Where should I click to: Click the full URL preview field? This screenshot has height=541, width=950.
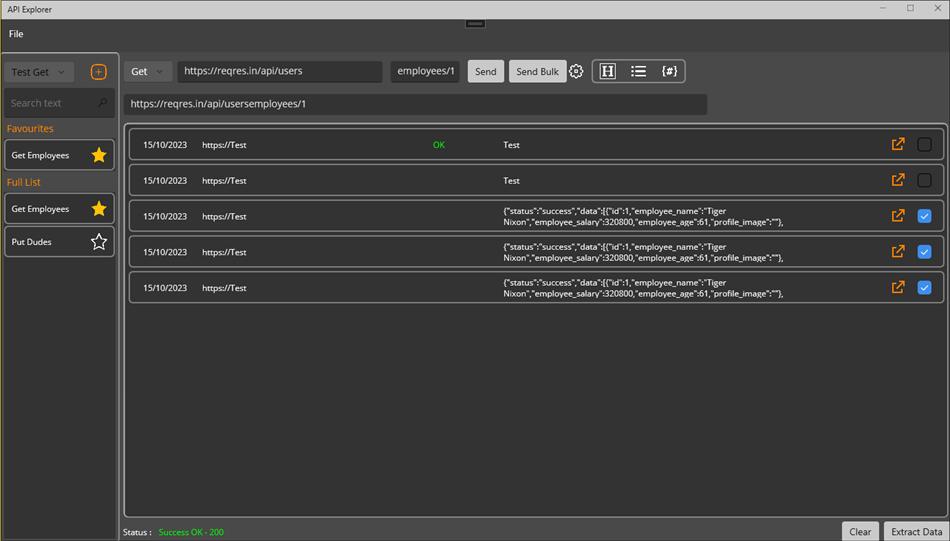click(416, 104)
